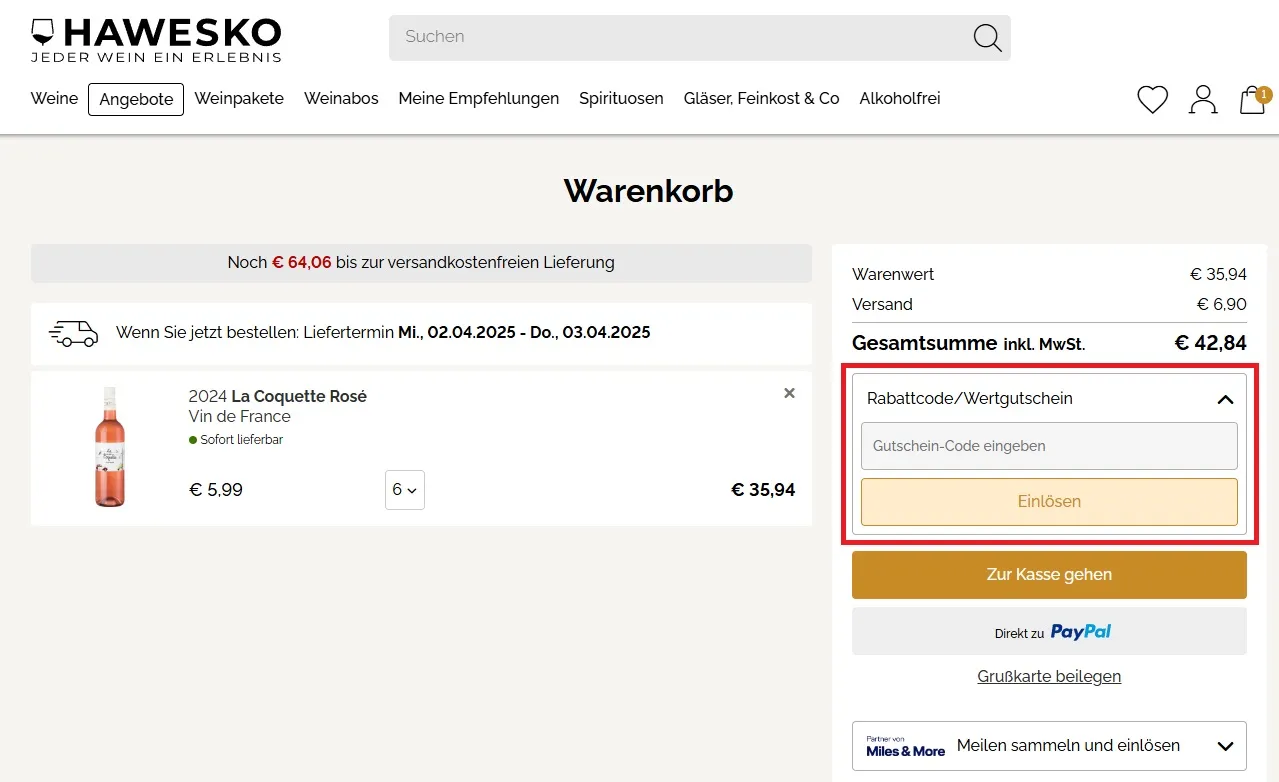Image resolution: width=1279 pixels, height=782 pixels.
Task: Open the shopping cart icon with badge
Action: 1251,100
